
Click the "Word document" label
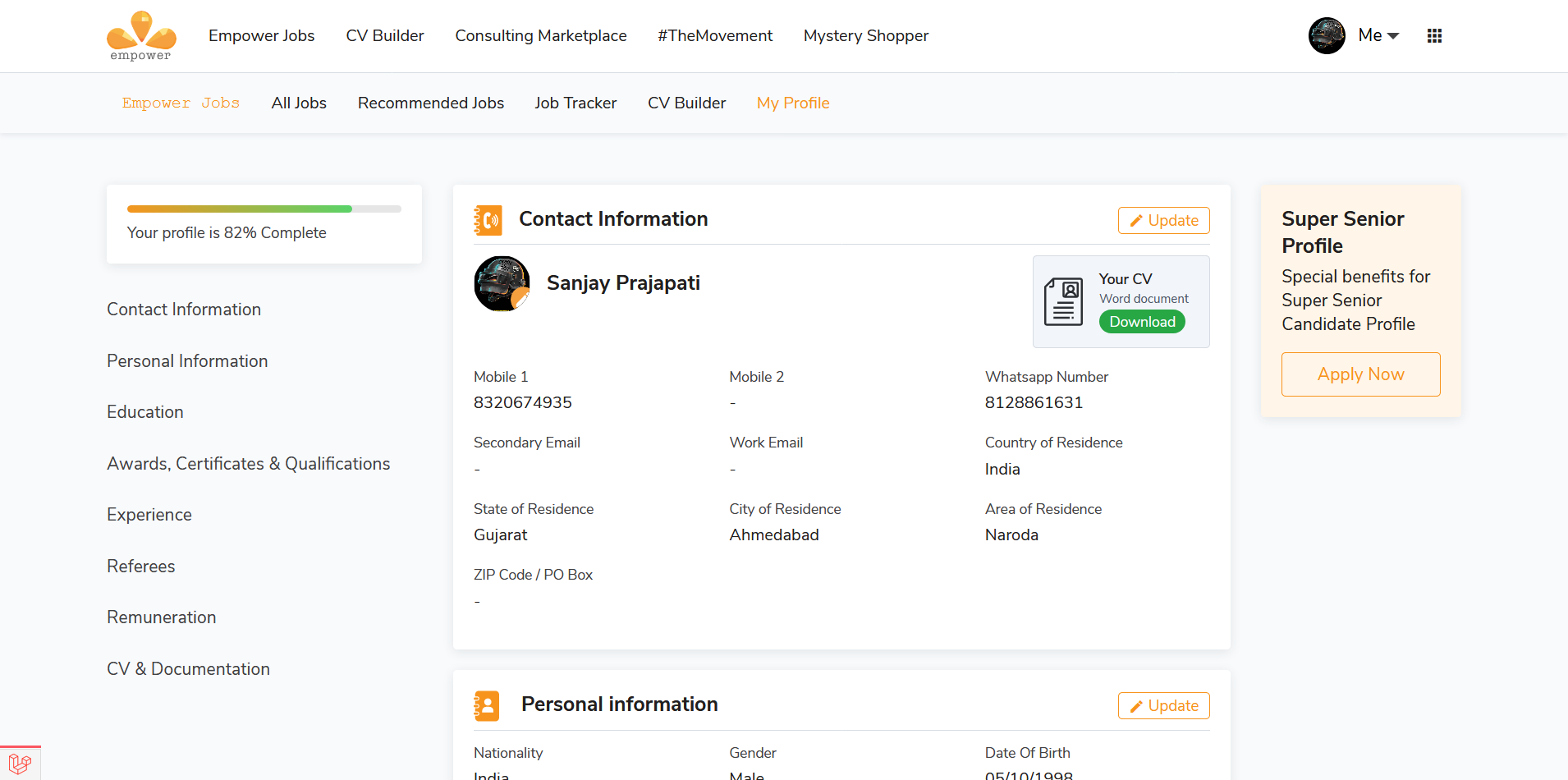tap(1144, 299)
